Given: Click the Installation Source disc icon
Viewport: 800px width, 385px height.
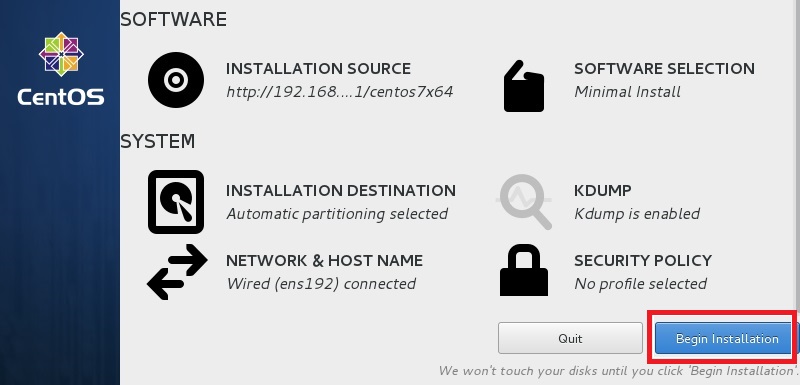Looking at the screenshot, I should click(176, 80).
